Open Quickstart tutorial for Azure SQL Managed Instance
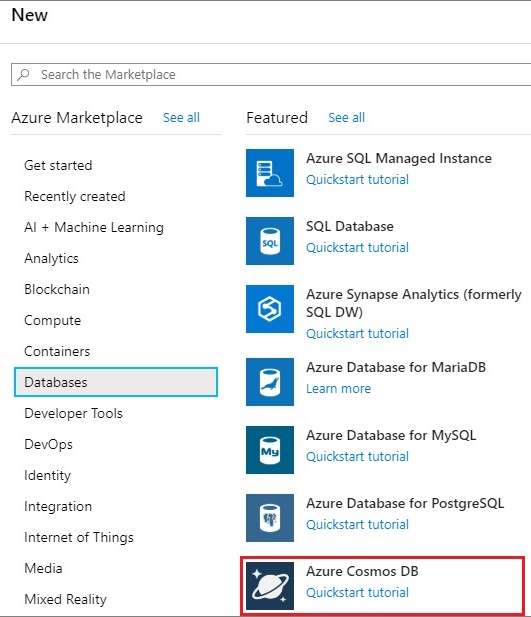Screen dimensions: 531x617 pos(357,179)
